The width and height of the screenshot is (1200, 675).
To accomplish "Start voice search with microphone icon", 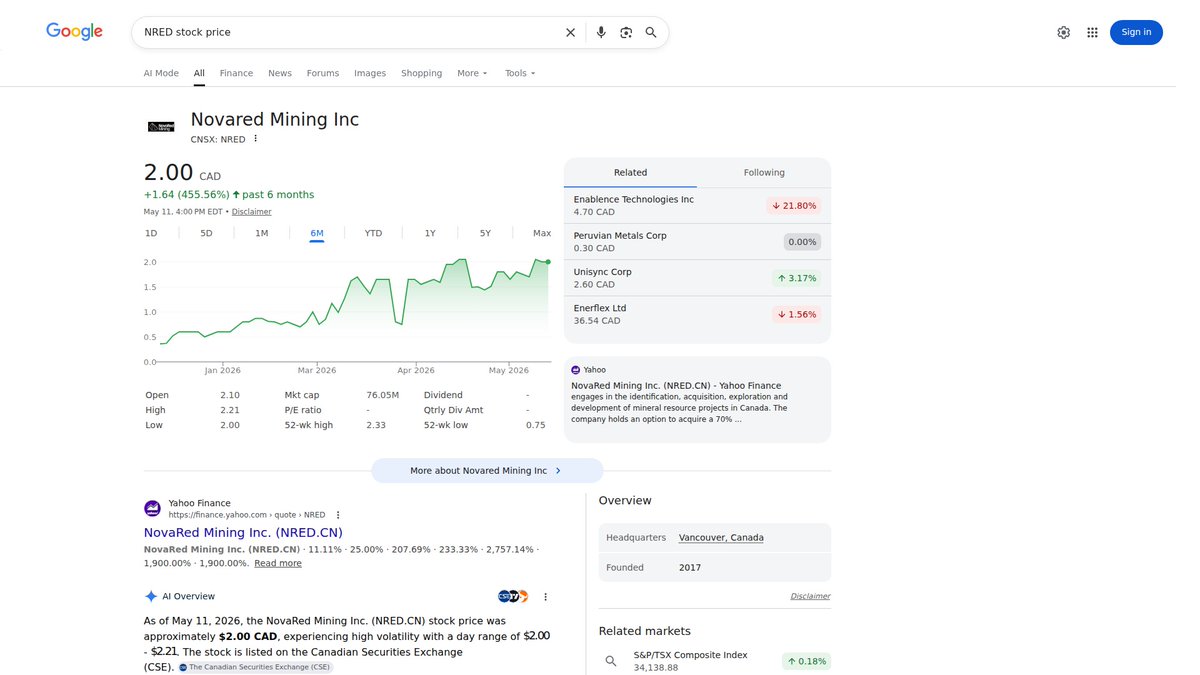I will point(601,32).
